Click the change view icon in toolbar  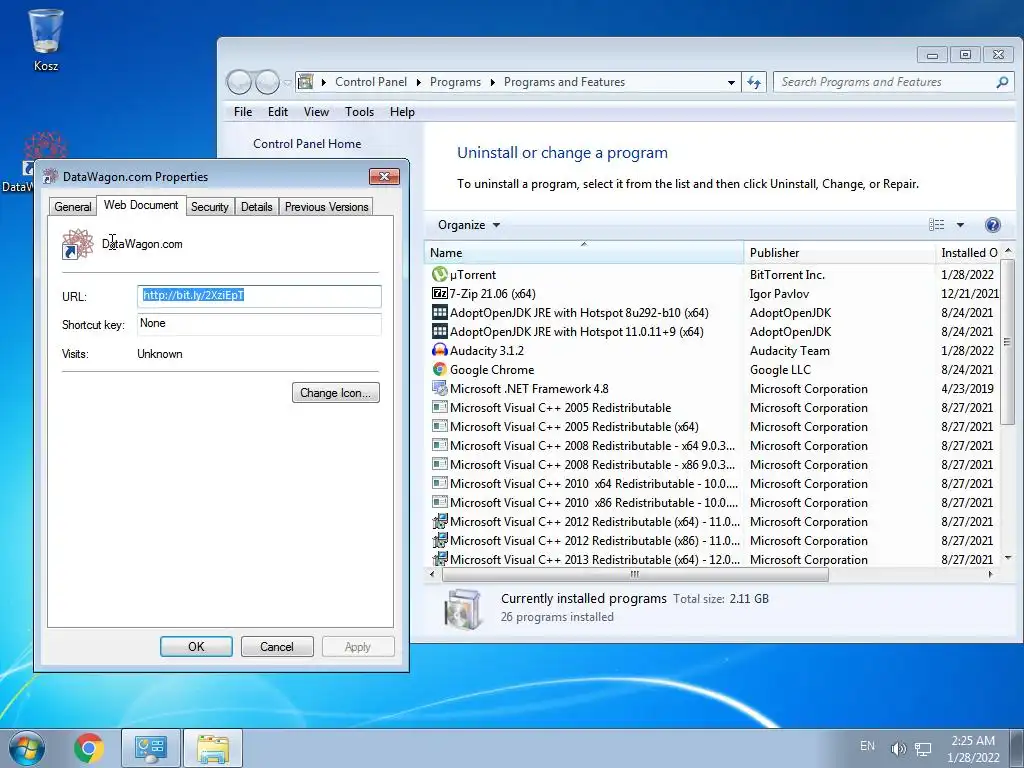(936, 225)
